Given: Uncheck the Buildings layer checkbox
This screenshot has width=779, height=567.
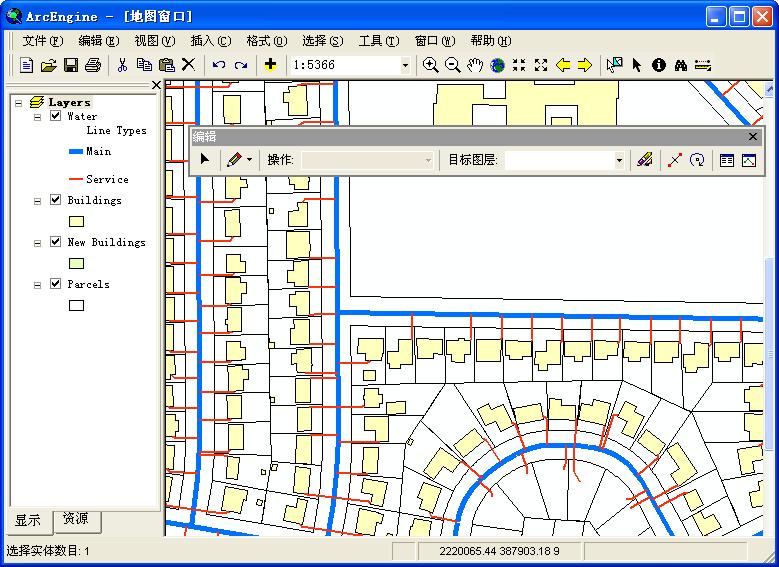Looking at the screenshot, I should point(56,200).
